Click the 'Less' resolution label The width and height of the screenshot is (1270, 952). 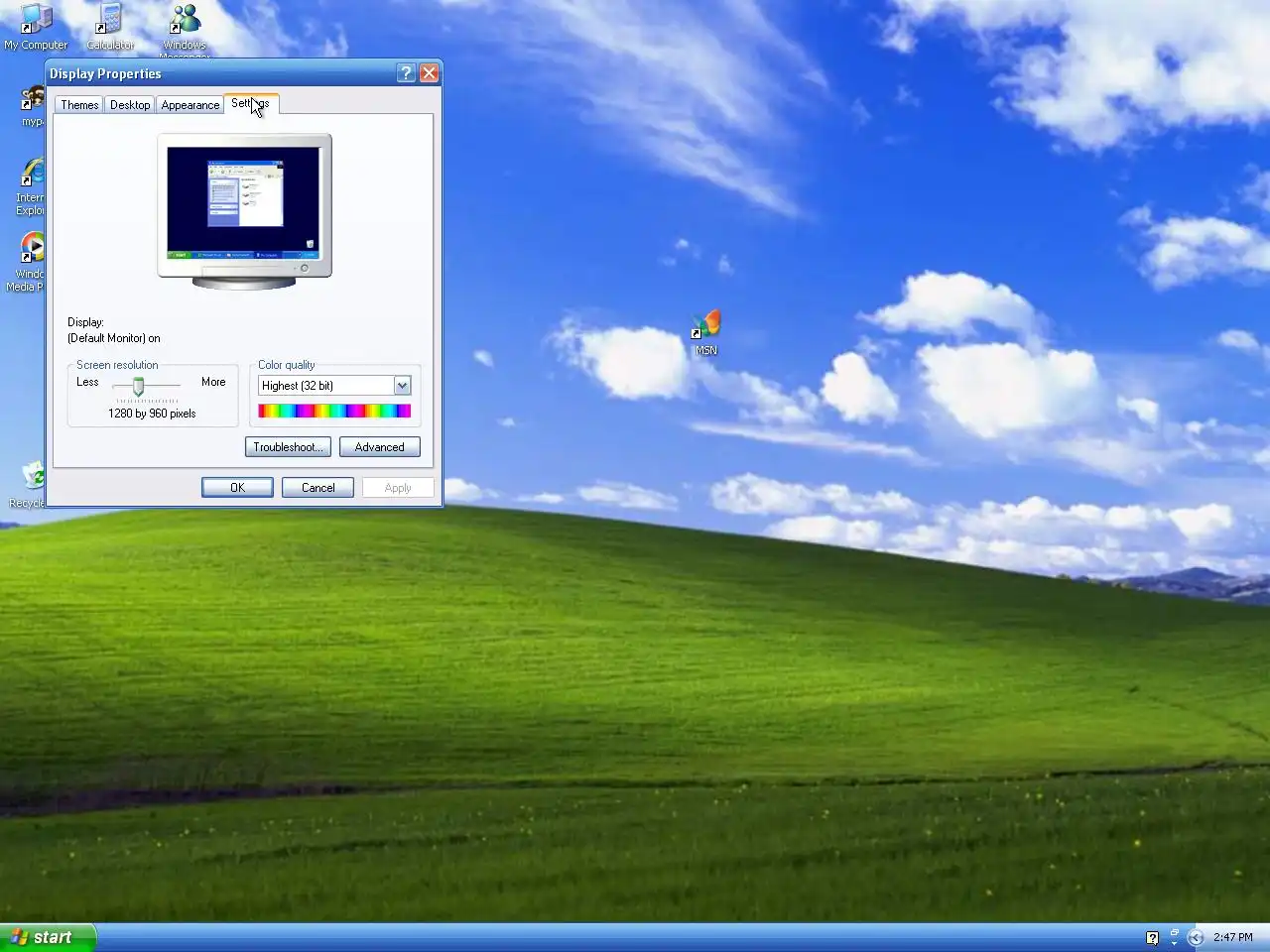coord(87,382)
